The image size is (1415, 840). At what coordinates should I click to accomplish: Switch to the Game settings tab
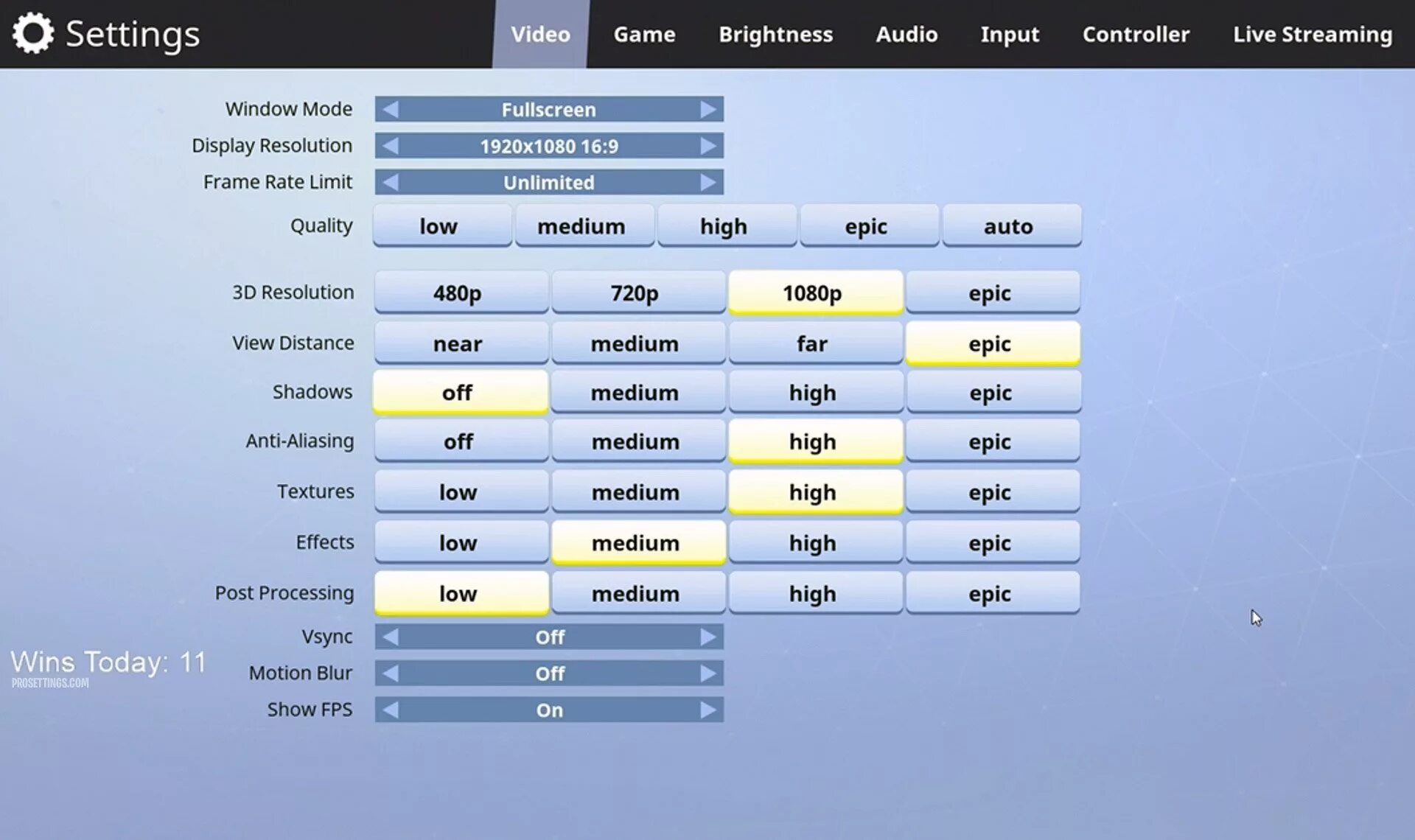click(x=645, y=33)
